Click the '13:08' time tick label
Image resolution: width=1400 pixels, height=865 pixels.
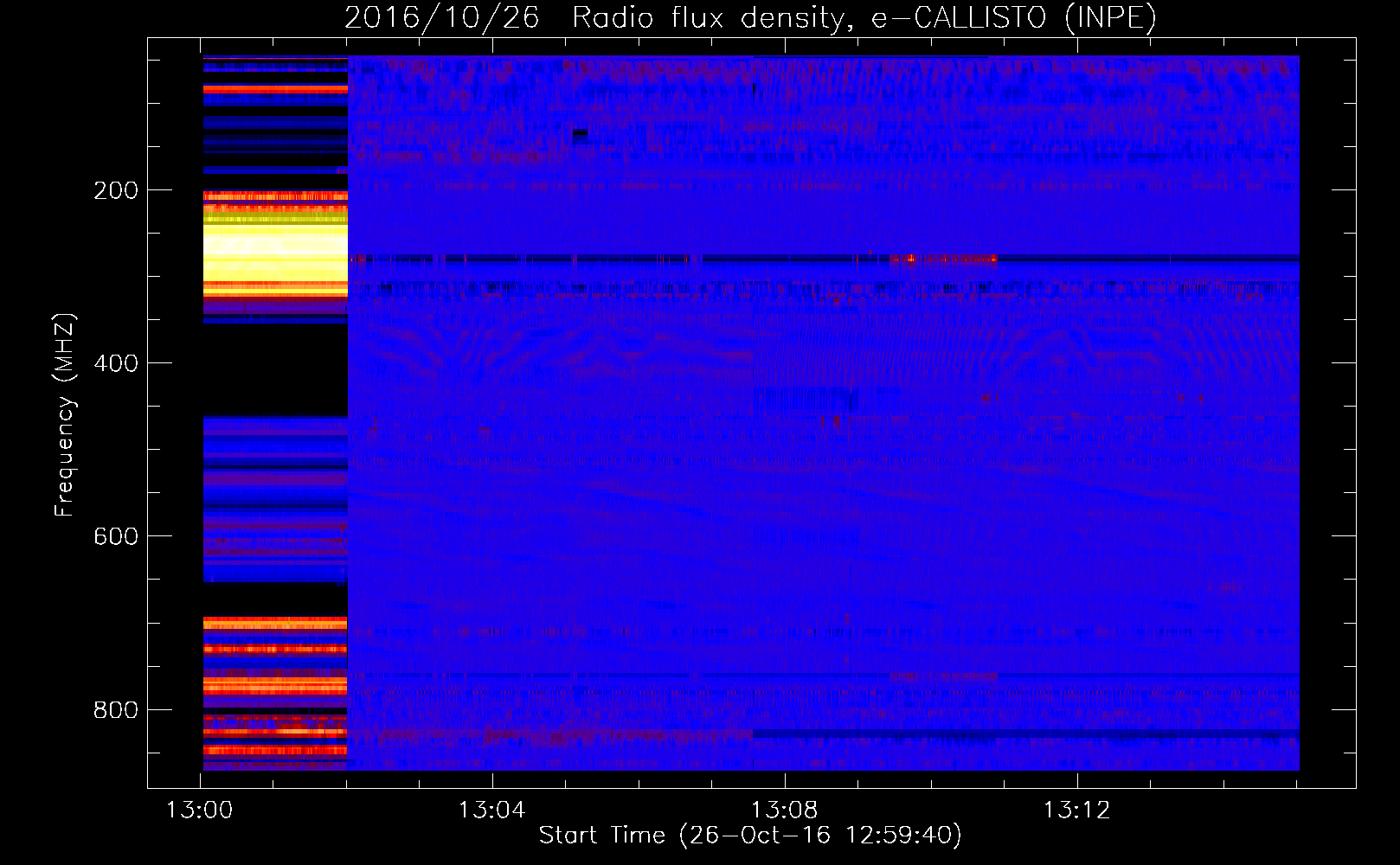[784, 811]
